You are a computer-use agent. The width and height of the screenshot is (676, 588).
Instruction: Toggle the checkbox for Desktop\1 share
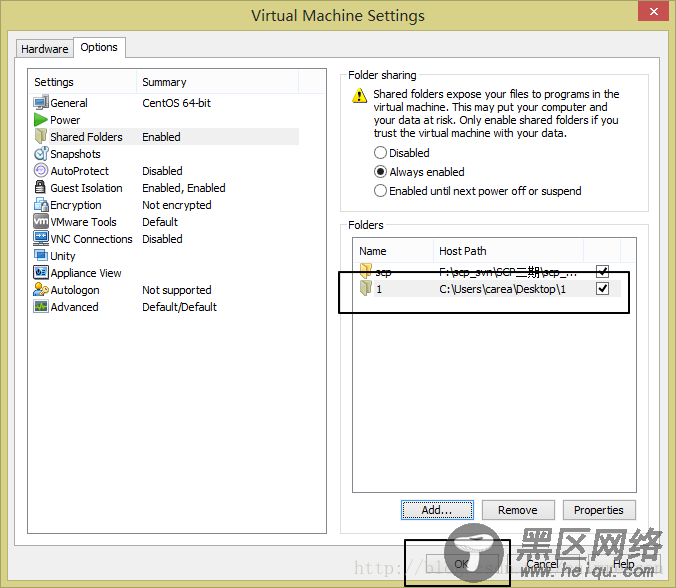coord(602,288)
